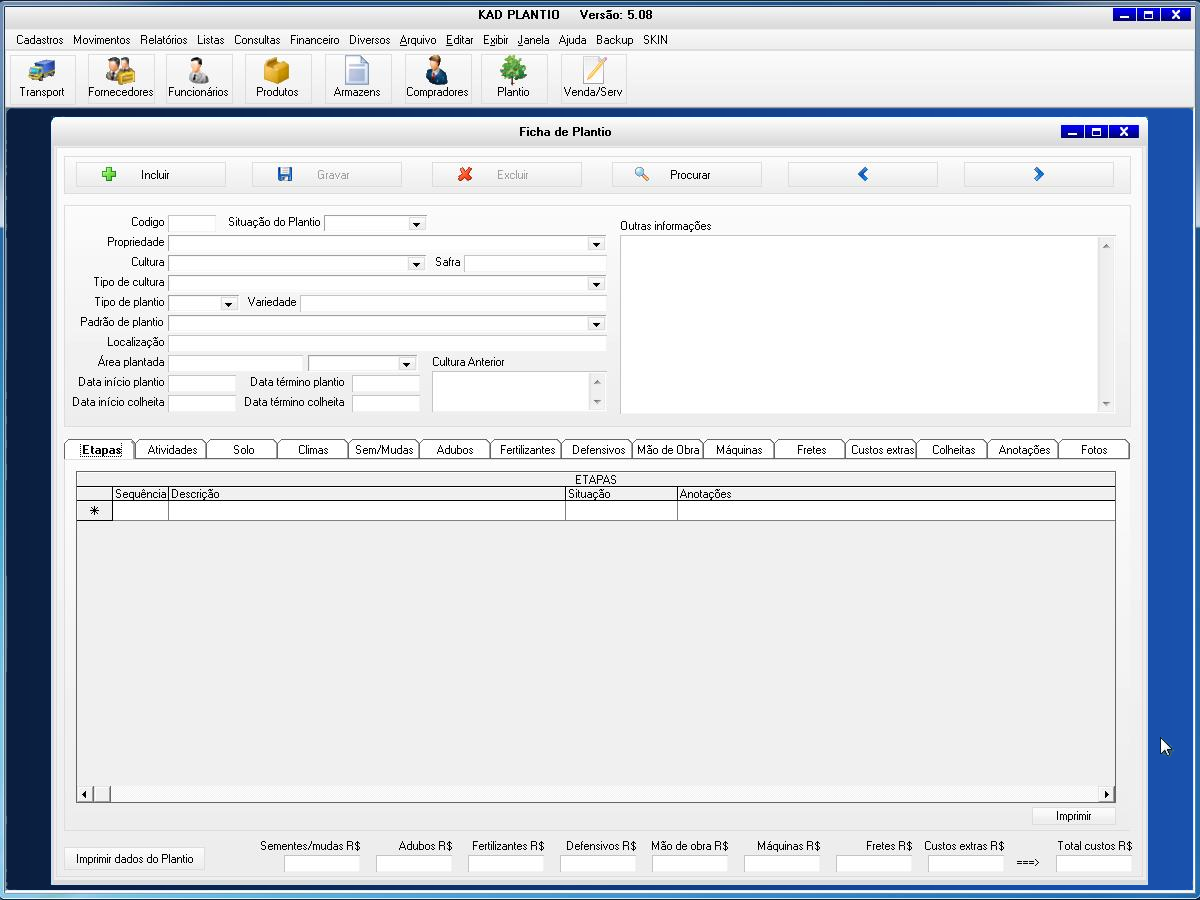
Task: Click the Excluir delete button
Action: [507, 175]
